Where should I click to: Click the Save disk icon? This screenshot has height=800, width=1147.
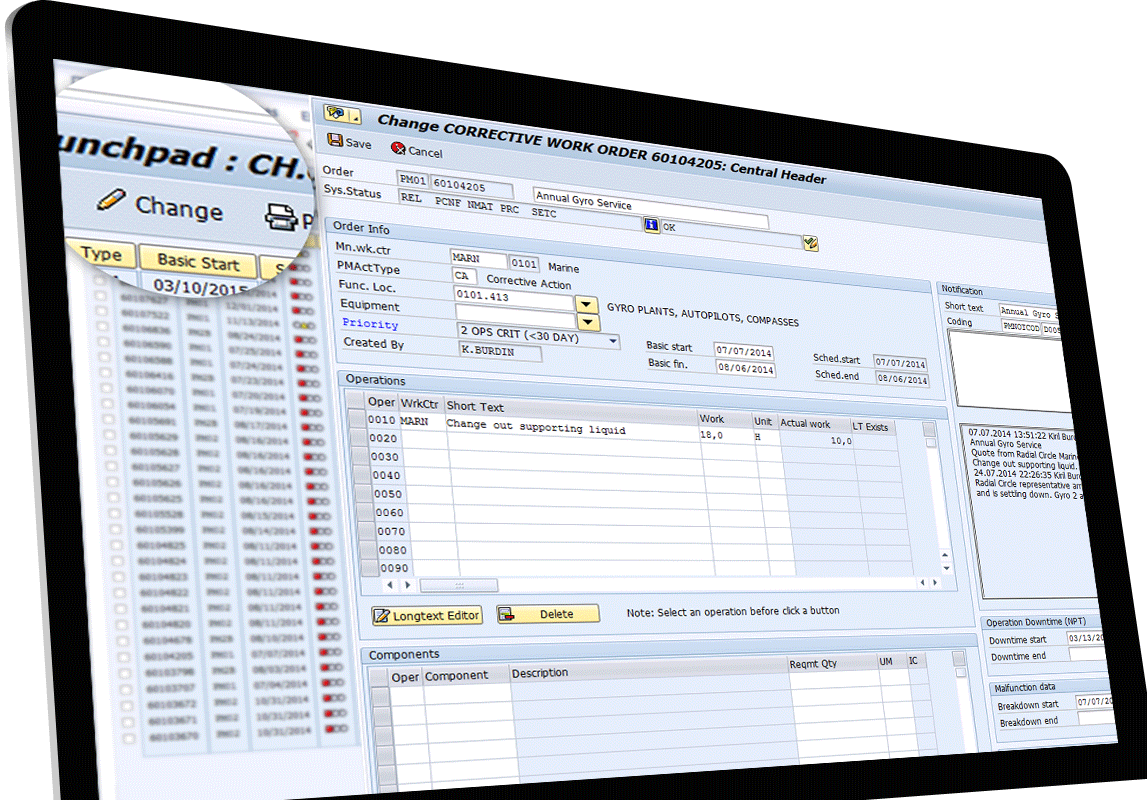coord(335,142)
